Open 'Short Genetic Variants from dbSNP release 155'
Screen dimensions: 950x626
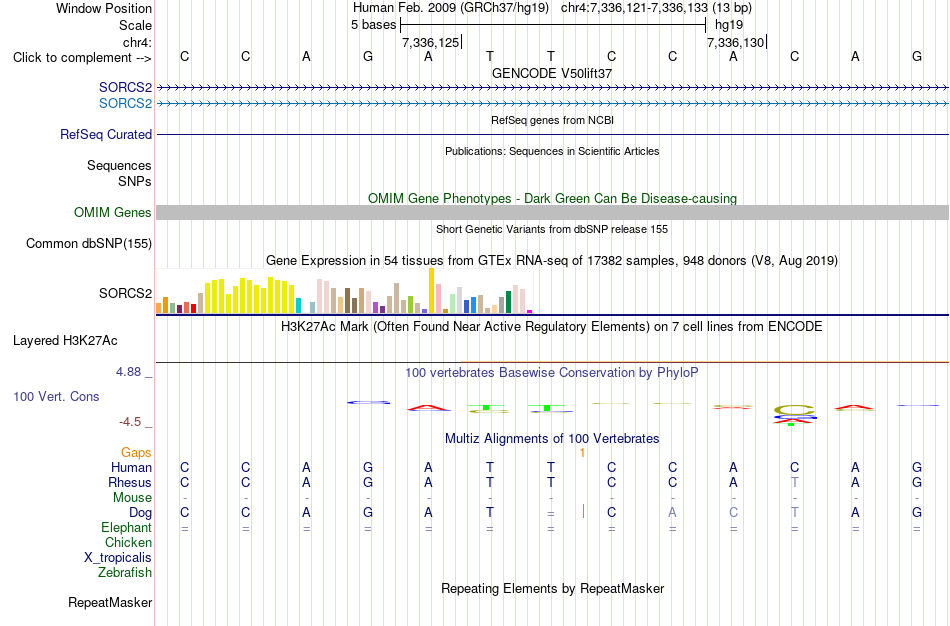point(552,229)
